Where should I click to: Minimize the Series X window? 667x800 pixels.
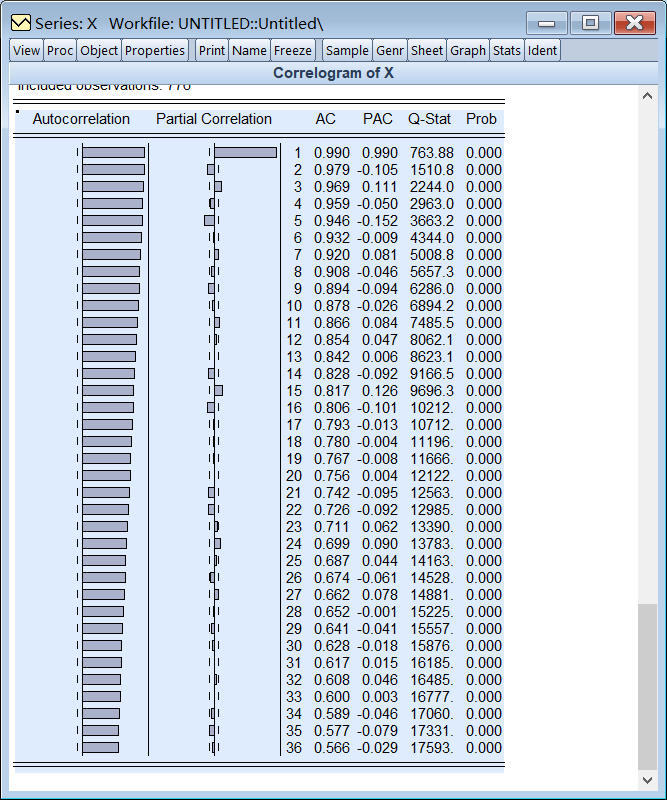click(x=546, y=23)
